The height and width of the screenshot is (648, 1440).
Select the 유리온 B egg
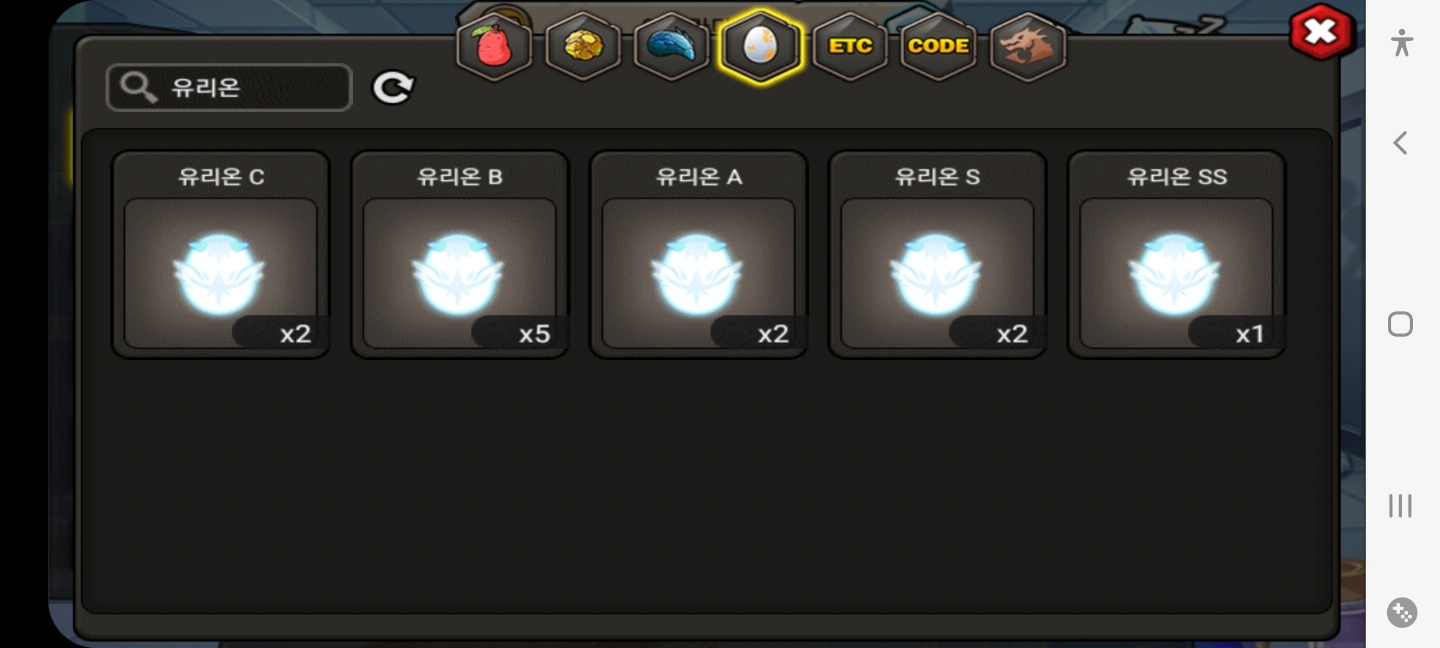[460, 254]
